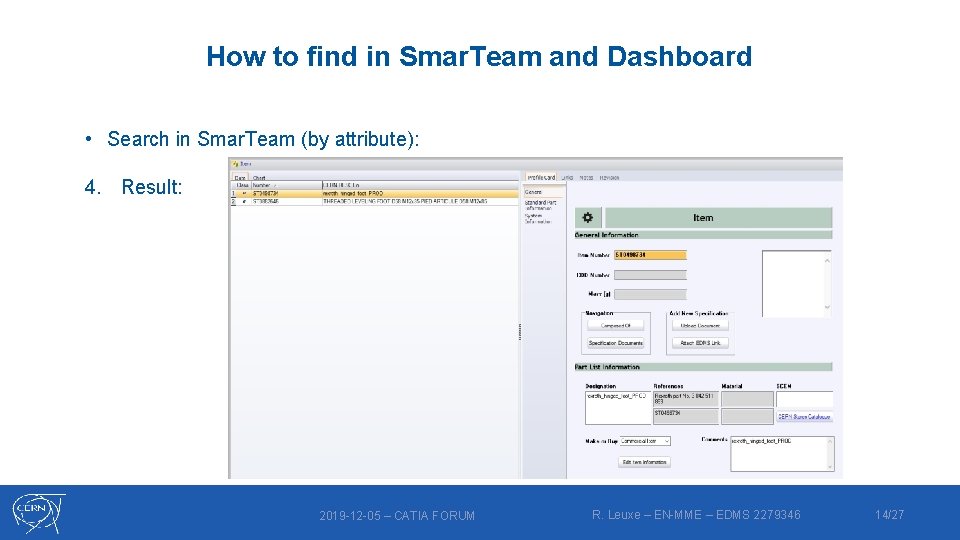Click the up arrow of the Comments scrollbar
Screen dimensions: 960x540
tap(830, 441)
